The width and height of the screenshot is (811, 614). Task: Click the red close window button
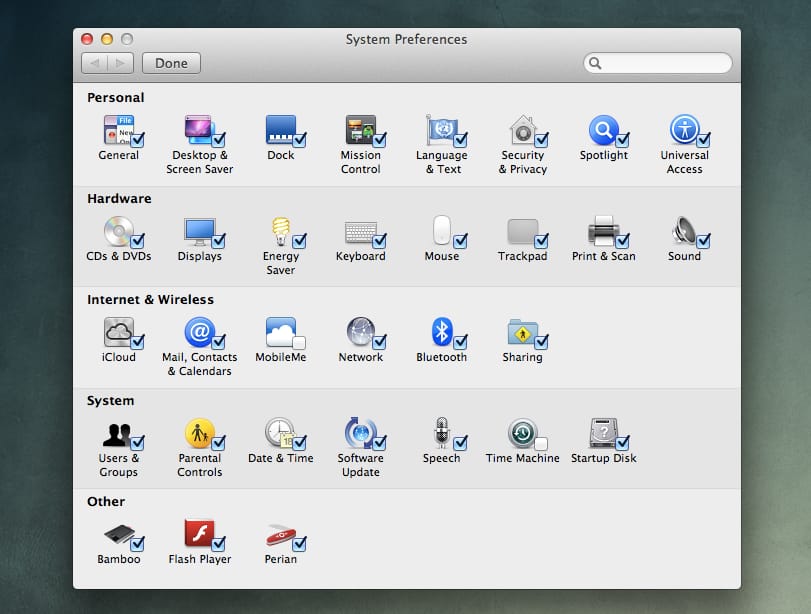(87, 39)
